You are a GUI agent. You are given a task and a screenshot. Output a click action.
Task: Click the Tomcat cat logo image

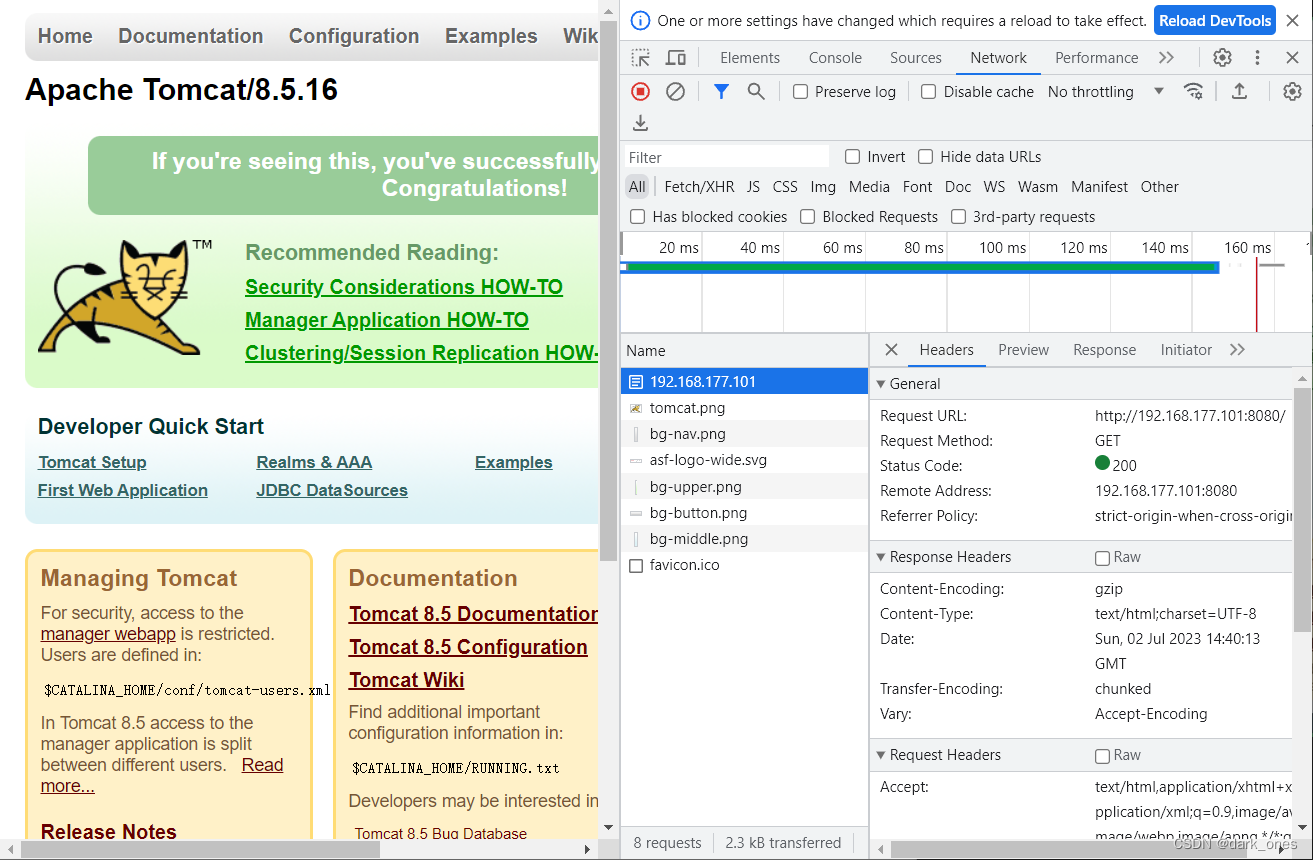click(124, 297)
